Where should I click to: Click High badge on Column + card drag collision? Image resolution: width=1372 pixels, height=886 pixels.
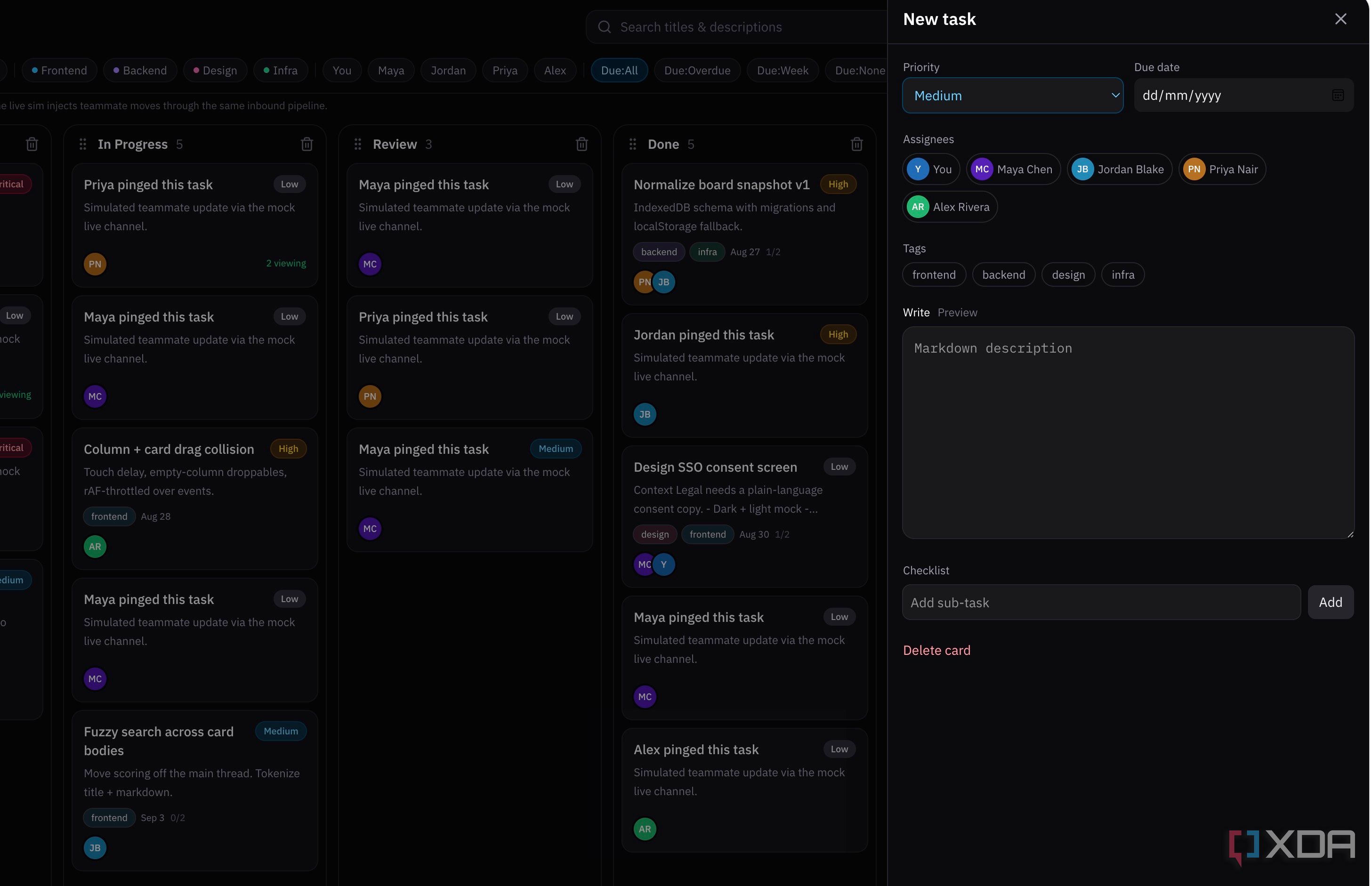[288, 449]
